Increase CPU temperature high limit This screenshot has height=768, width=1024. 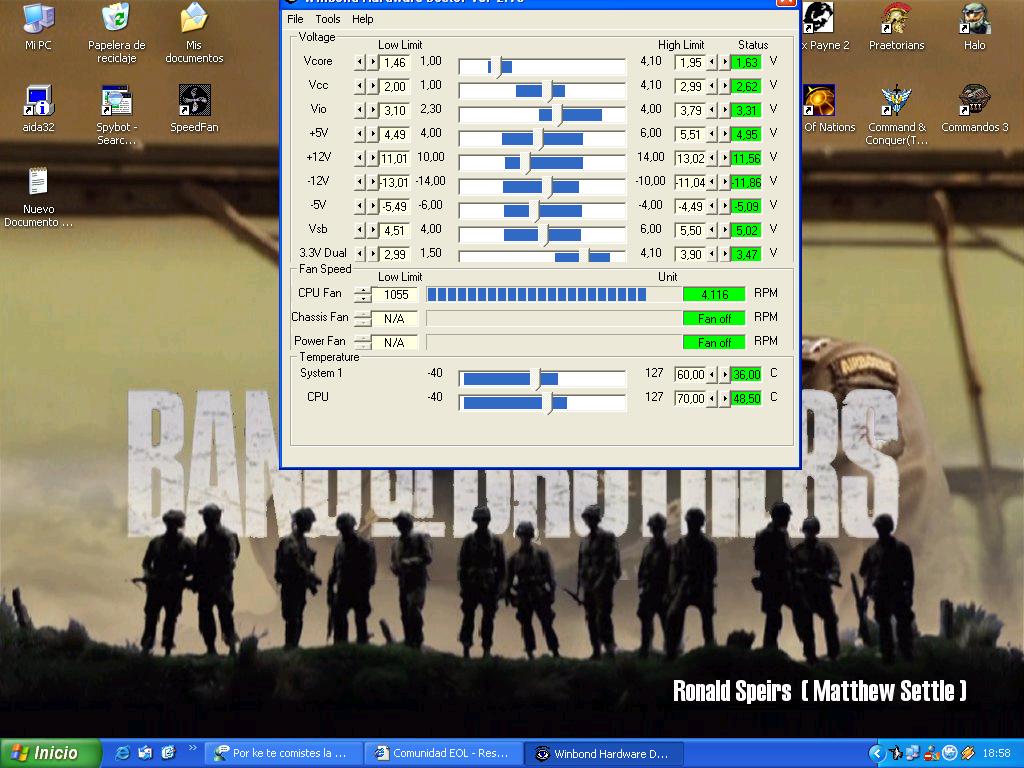[x=724, y=398]
